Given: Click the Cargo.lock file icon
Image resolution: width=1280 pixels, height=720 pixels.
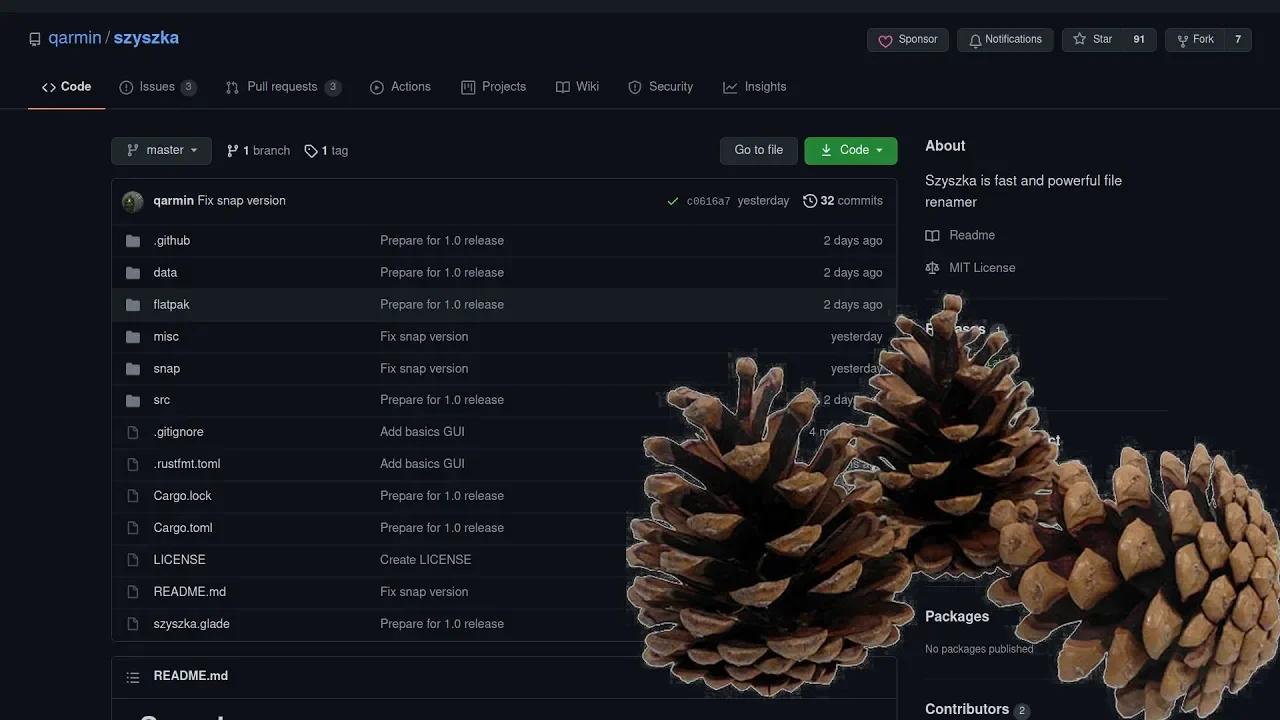Looking at the screenshot, I should pyautogui.click(x=132, y=496).
